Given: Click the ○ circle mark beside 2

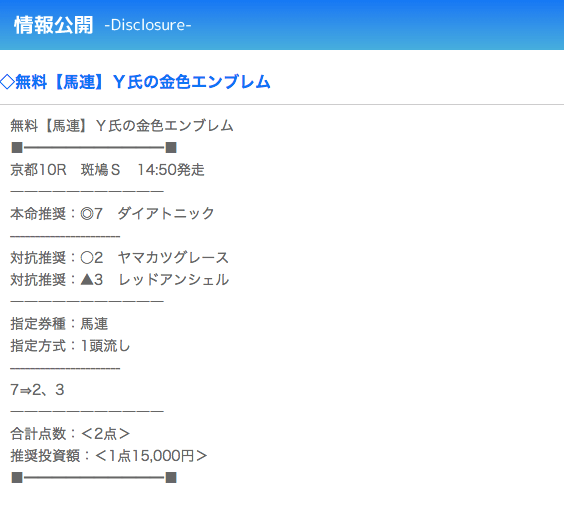Looking at the screenshot, I should (87, 258).
